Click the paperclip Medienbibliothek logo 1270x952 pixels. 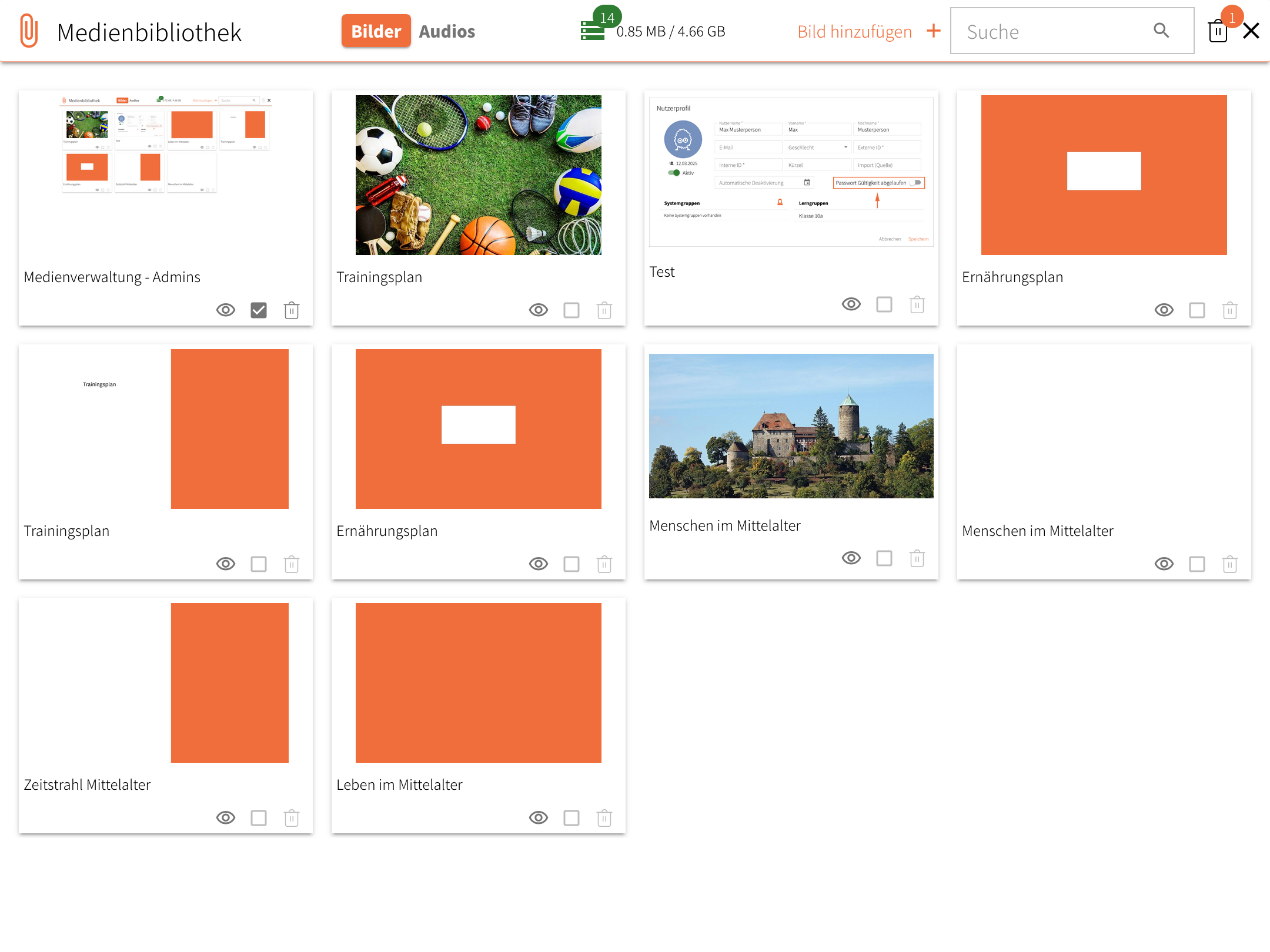click(x=29, y=31)
